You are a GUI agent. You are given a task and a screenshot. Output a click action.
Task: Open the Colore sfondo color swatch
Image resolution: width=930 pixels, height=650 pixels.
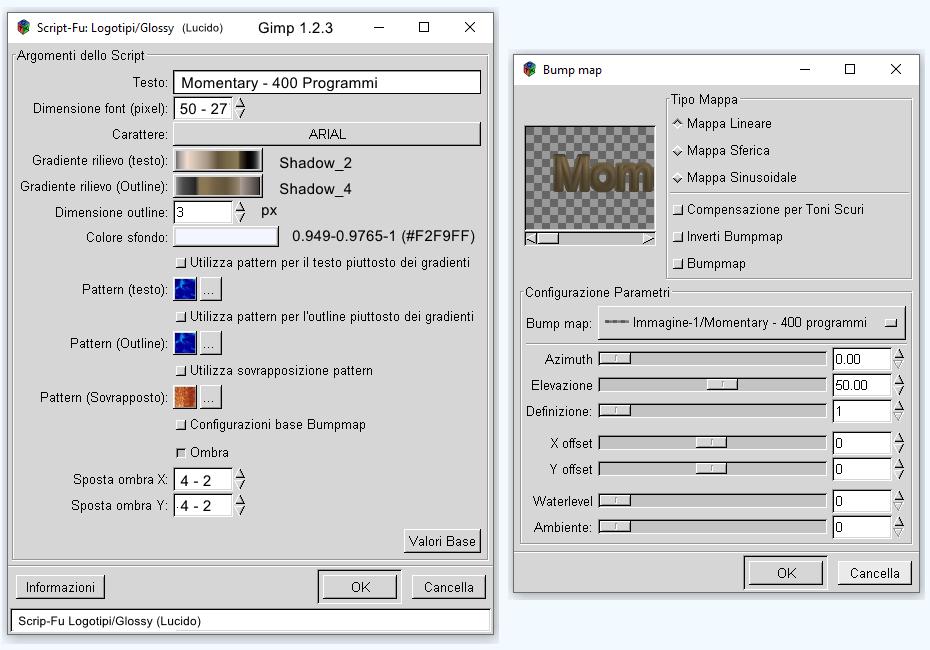click(x=226, y=237)
